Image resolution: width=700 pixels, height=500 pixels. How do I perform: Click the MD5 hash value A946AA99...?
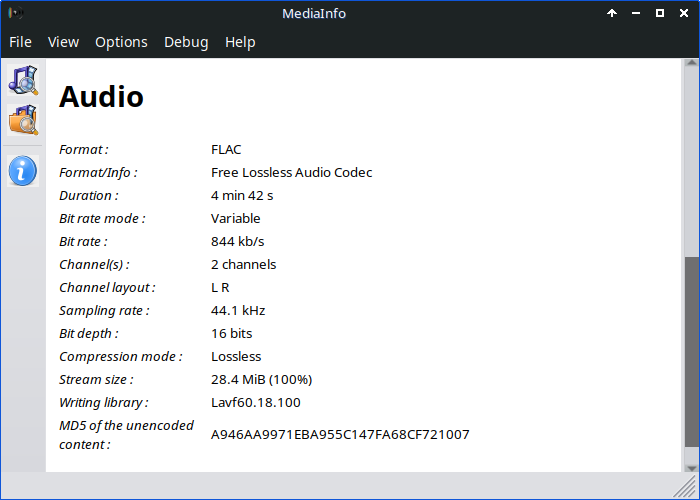point(340,434)
